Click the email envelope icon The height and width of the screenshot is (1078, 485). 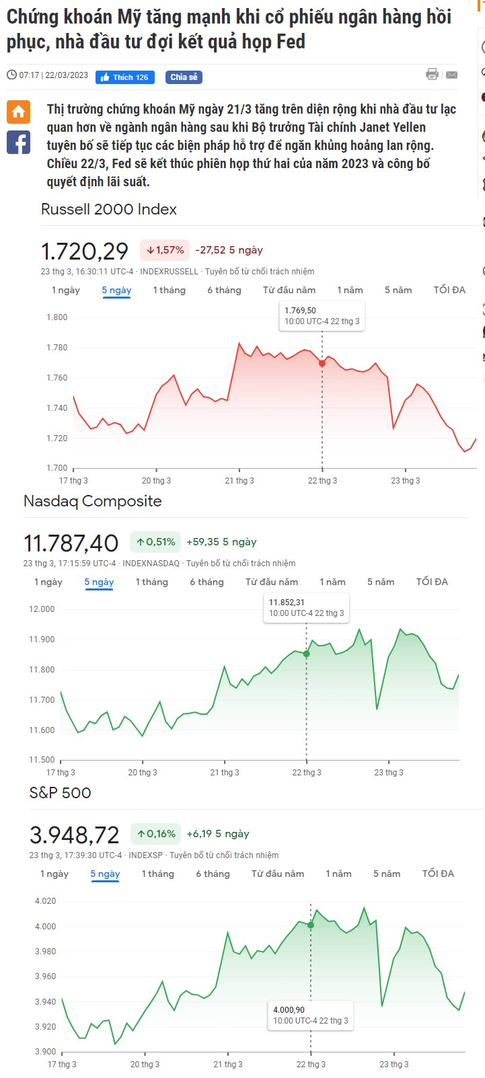click(451, 75)
